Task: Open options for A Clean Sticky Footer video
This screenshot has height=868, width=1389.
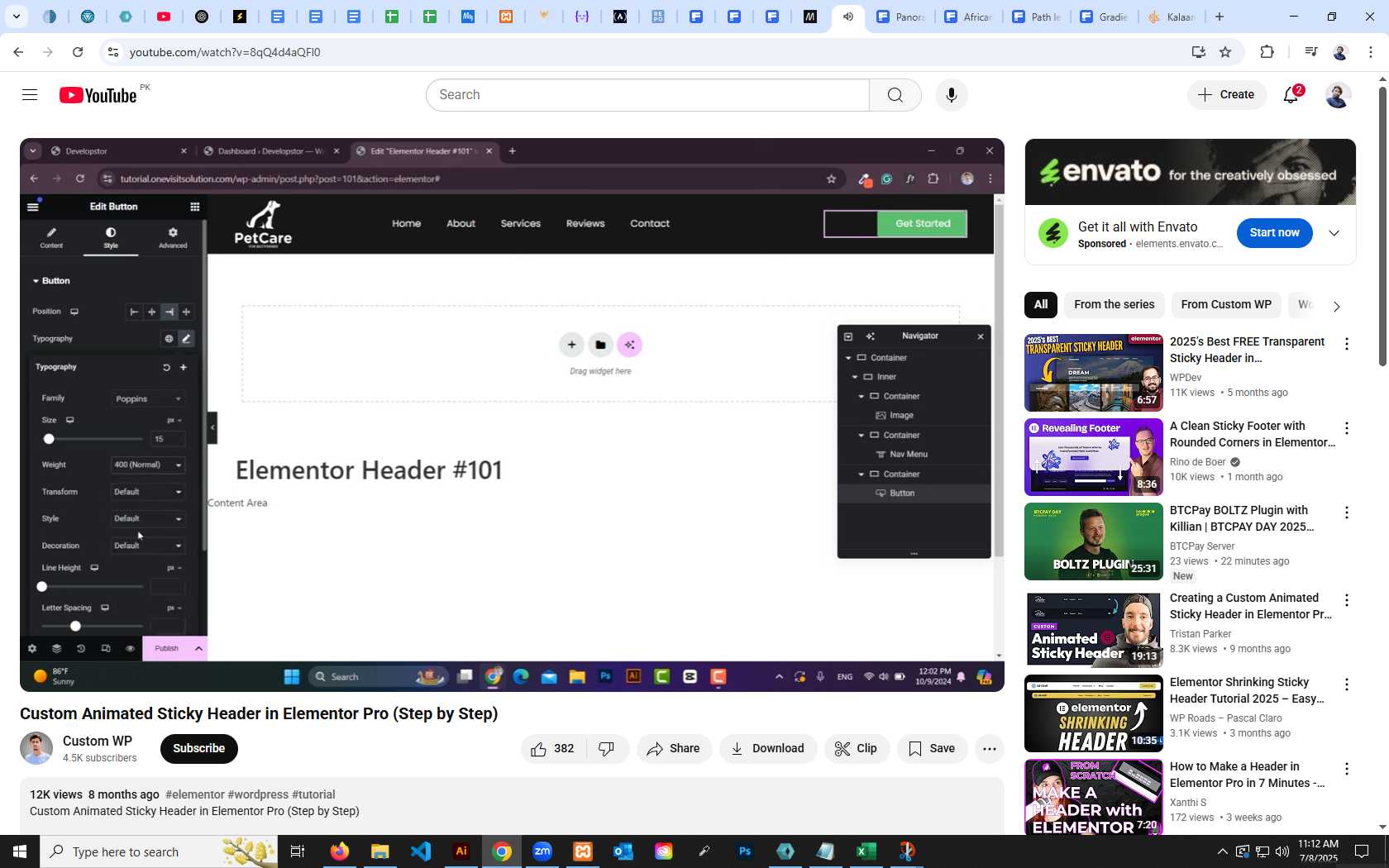Action: pos(1347,428)
